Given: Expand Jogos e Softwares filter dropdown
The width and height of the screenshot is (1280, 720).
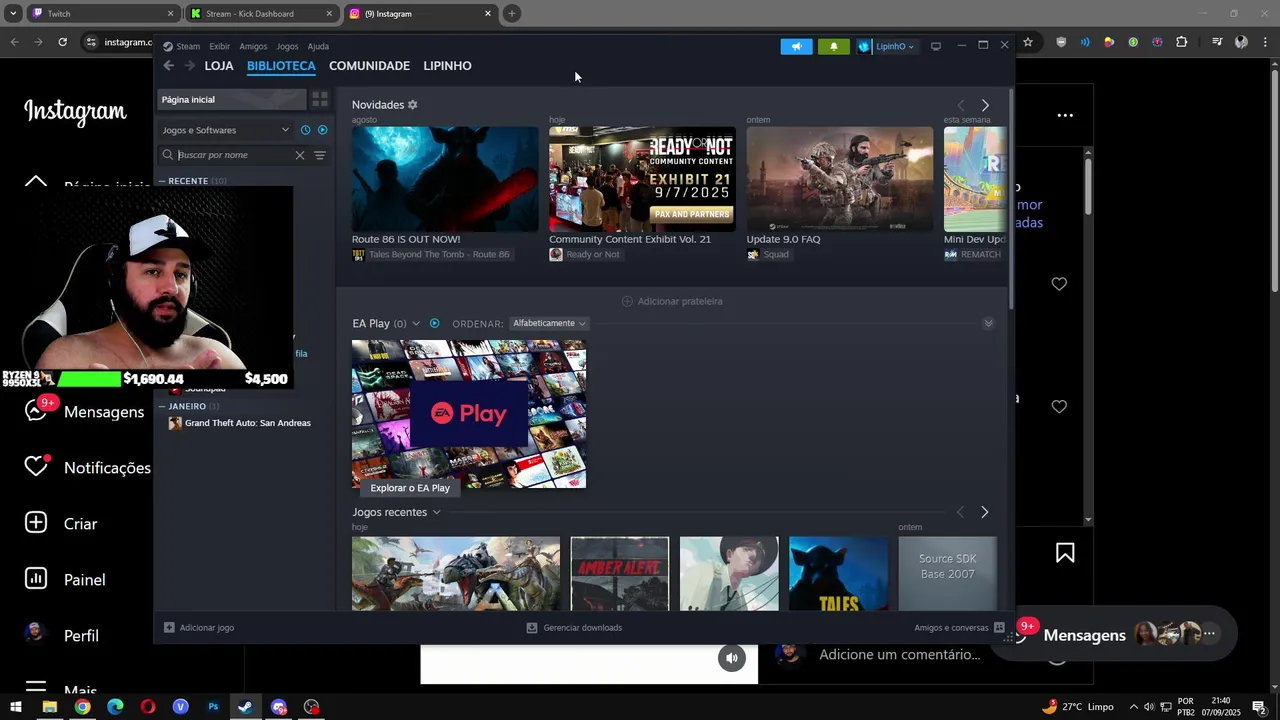Looking at the screenshot, I should 226,130.
